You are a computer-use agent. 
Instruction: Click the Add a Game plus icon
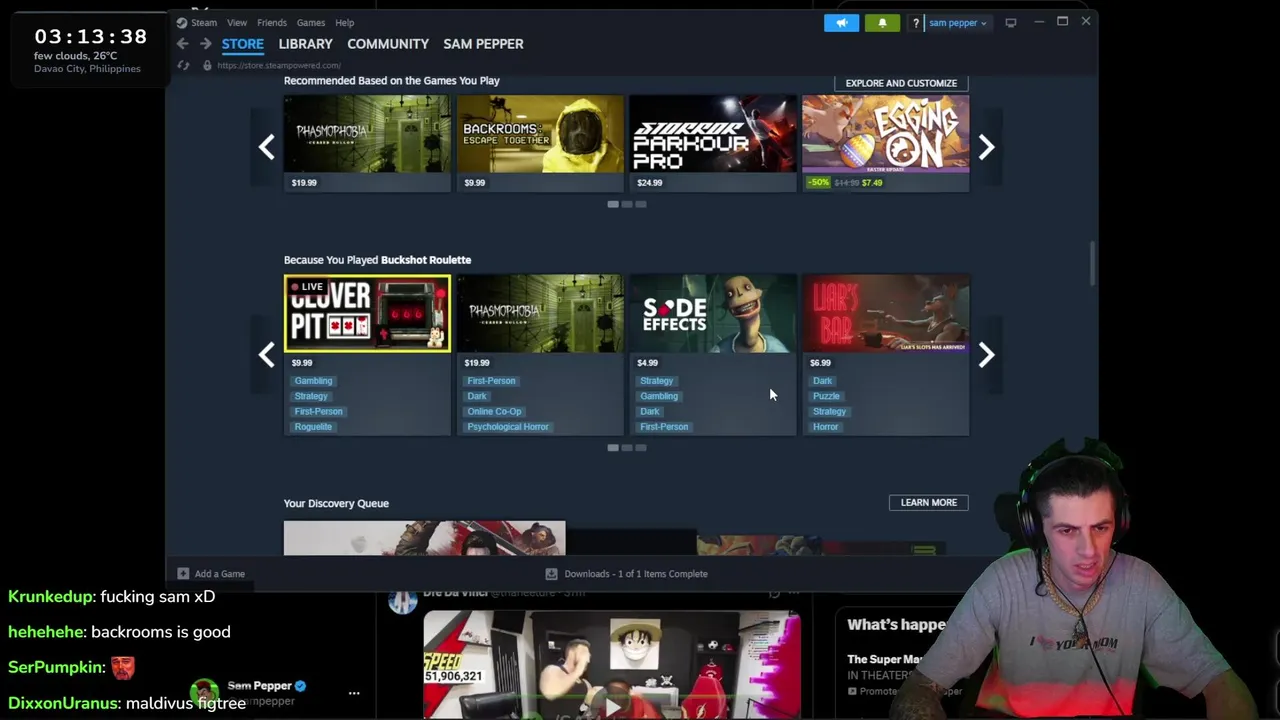coord(183,574)
